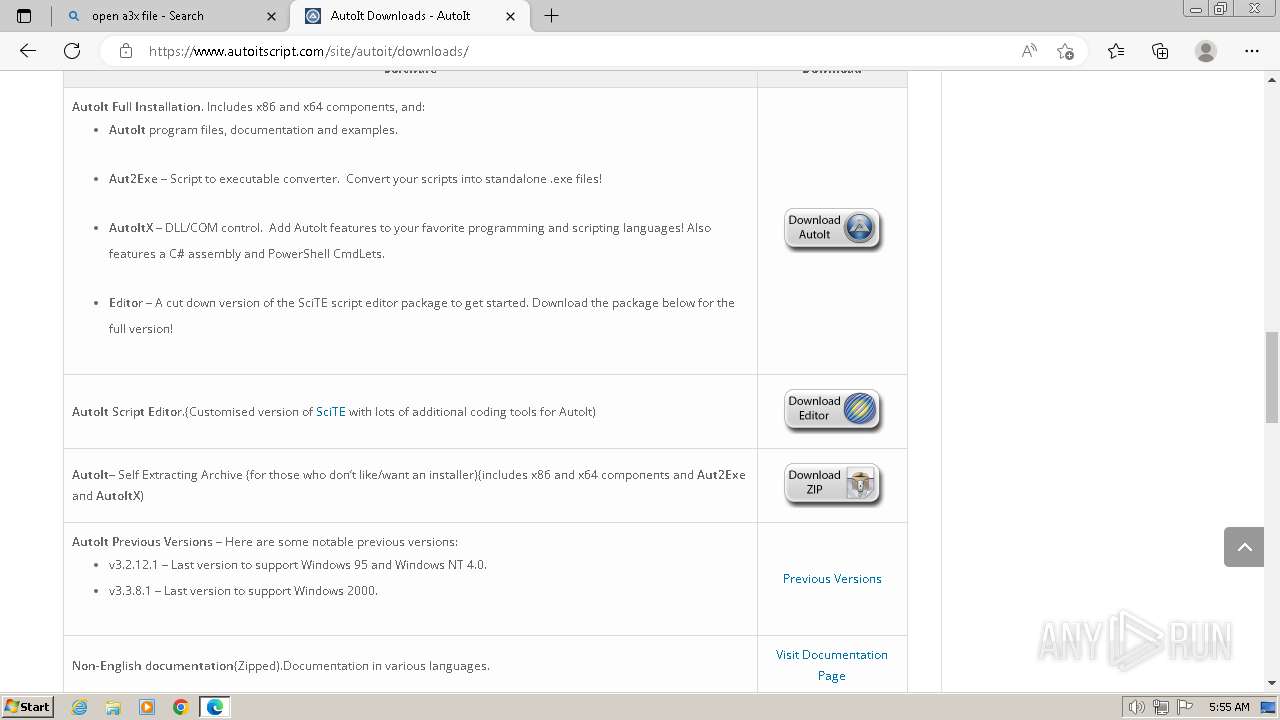Viewport: 1280px width, 720px height.
Task: Open Visit Documentation Page link
Action: 832,665
